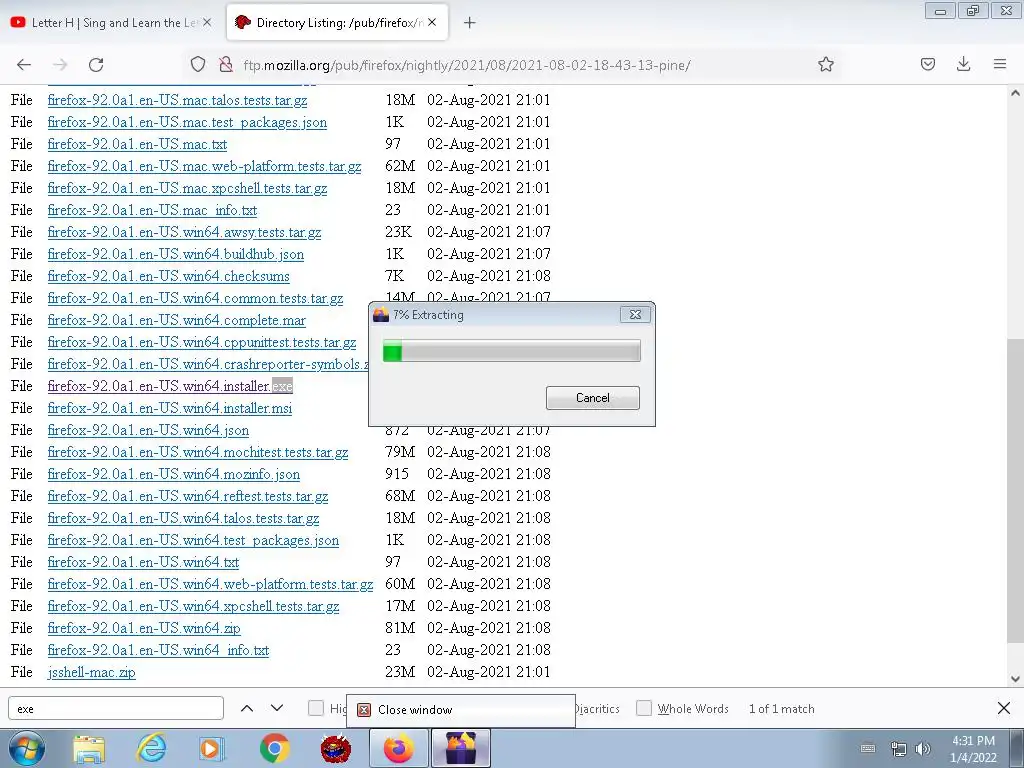This screenshot has height=768, width=1024.
Task: Open firefox-92.0a1.en-US.win64.complete.mar link
Action: [176, 320]
